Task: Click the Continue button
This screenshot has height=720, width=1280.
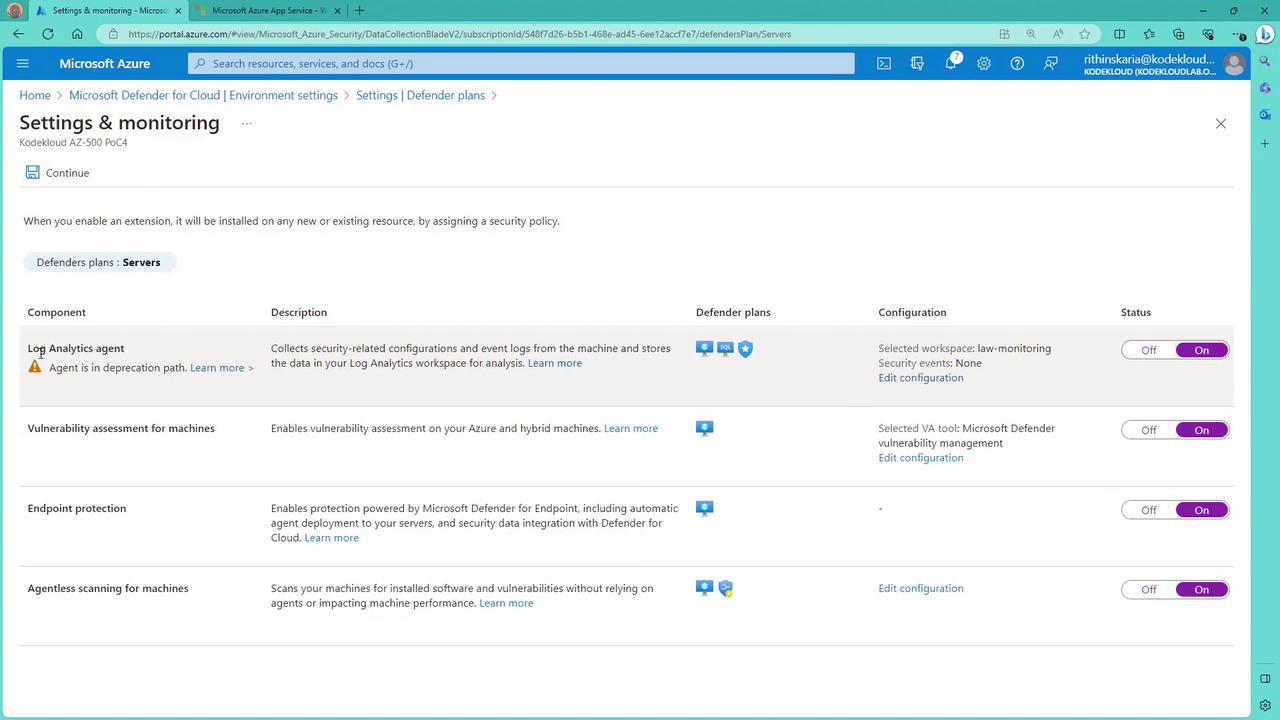Action: (x=58, y=173)
